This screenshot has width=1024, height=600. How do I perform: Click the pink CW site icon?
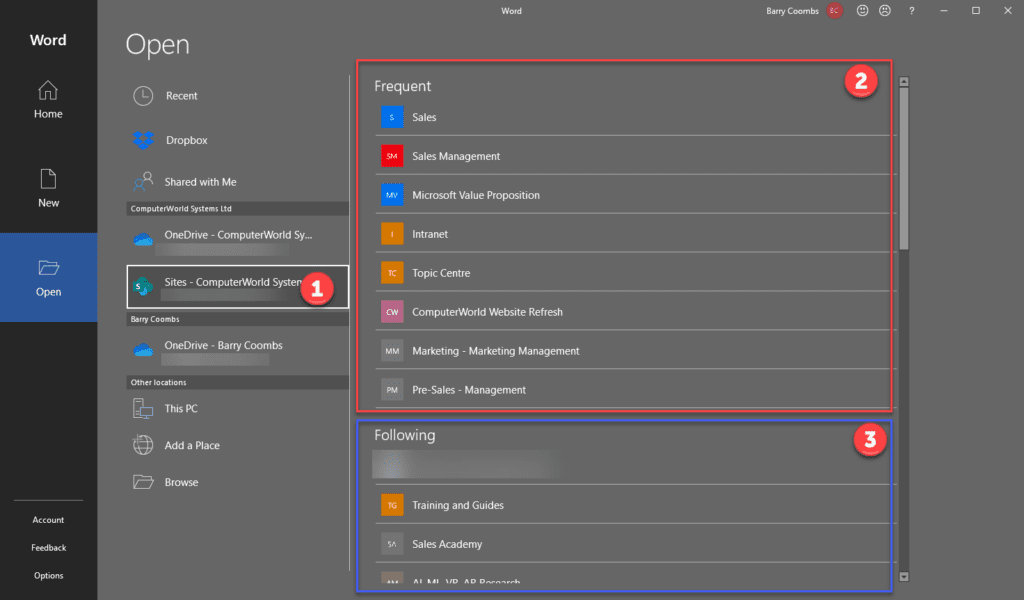coord(392,312)
